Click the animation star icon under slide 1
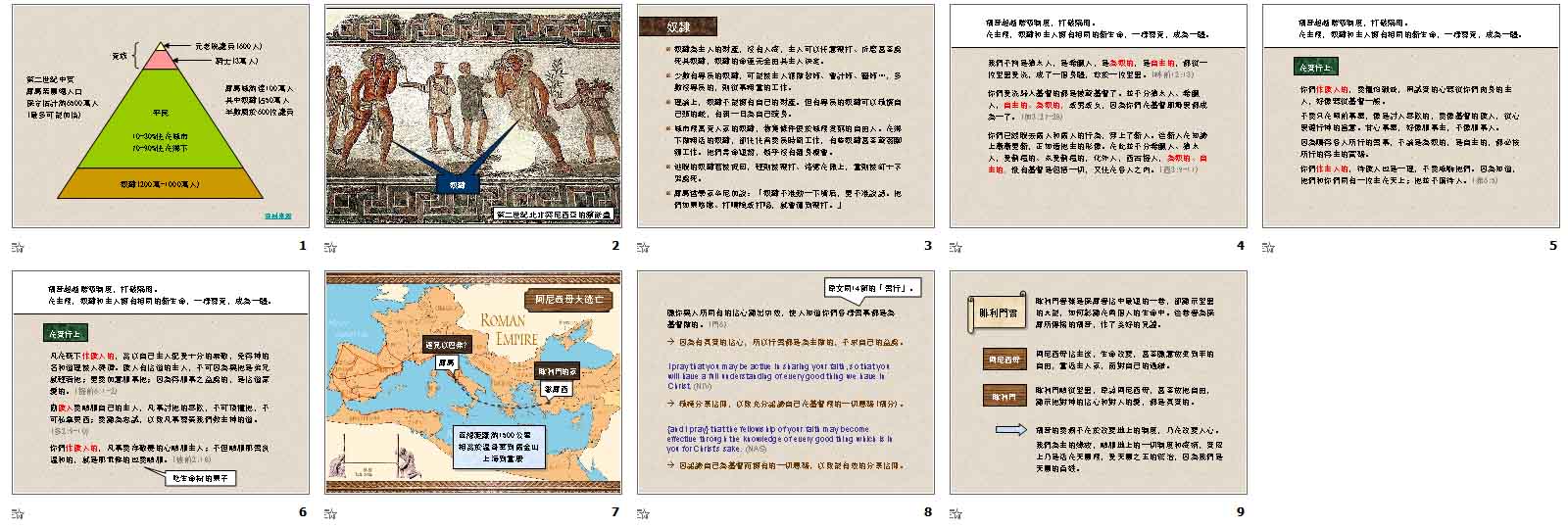 pos(18,246)
